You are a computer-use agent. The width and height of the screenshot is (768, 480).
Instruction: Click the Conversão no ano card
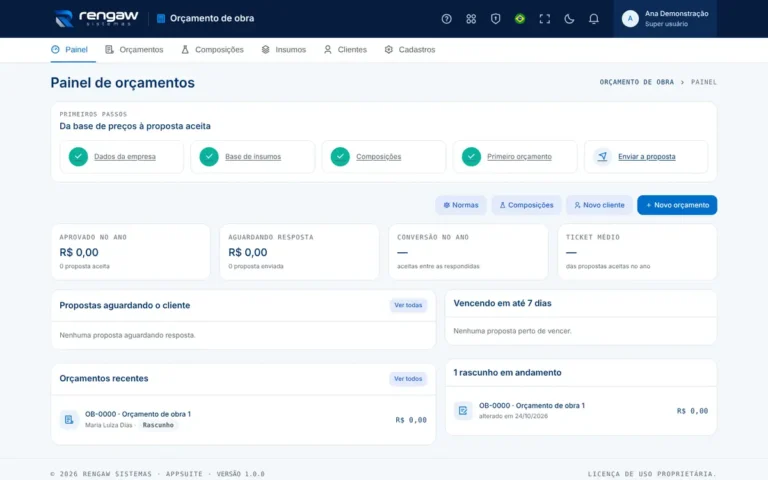468,252
